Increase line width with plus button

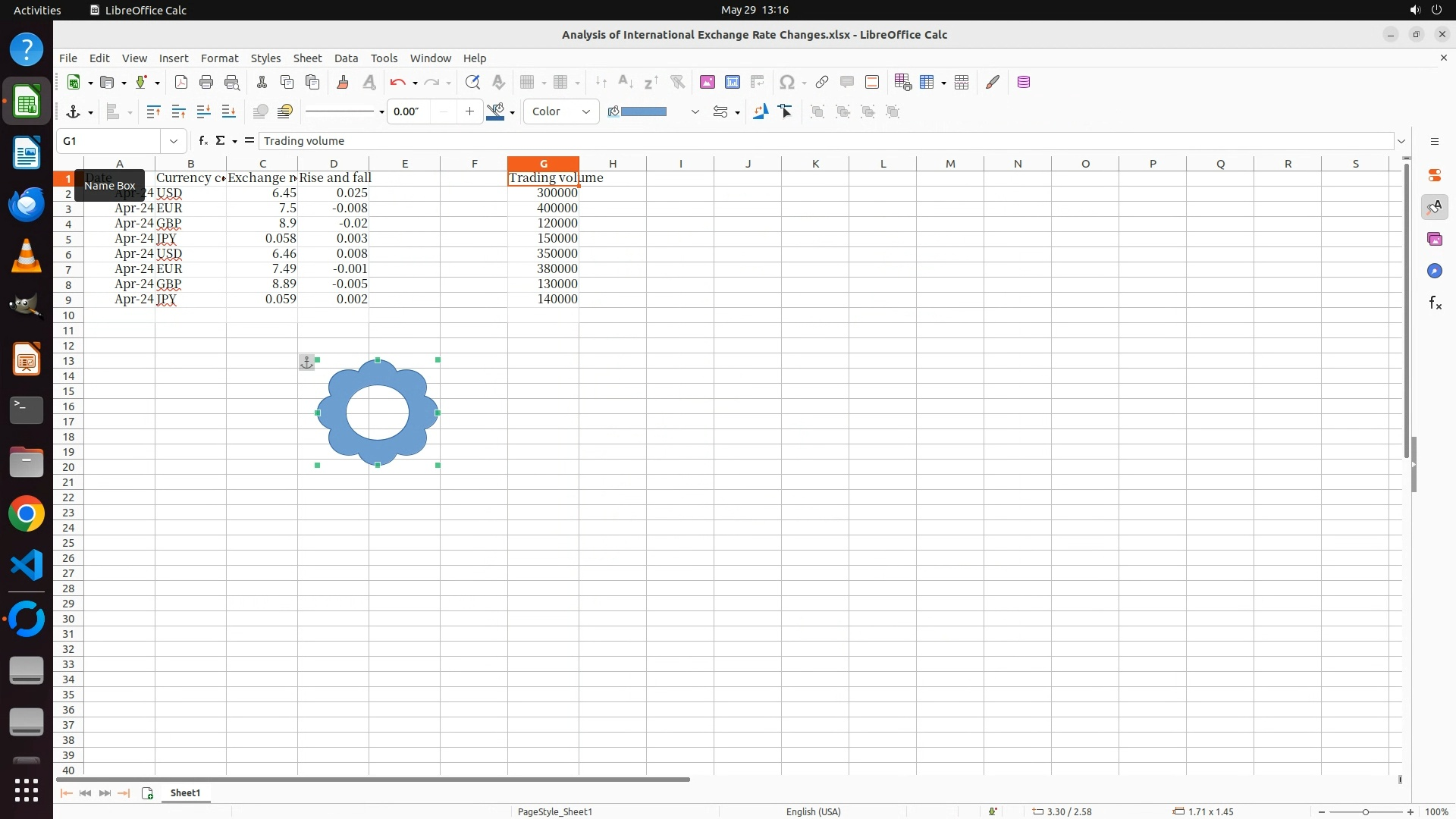pos(470,112)
